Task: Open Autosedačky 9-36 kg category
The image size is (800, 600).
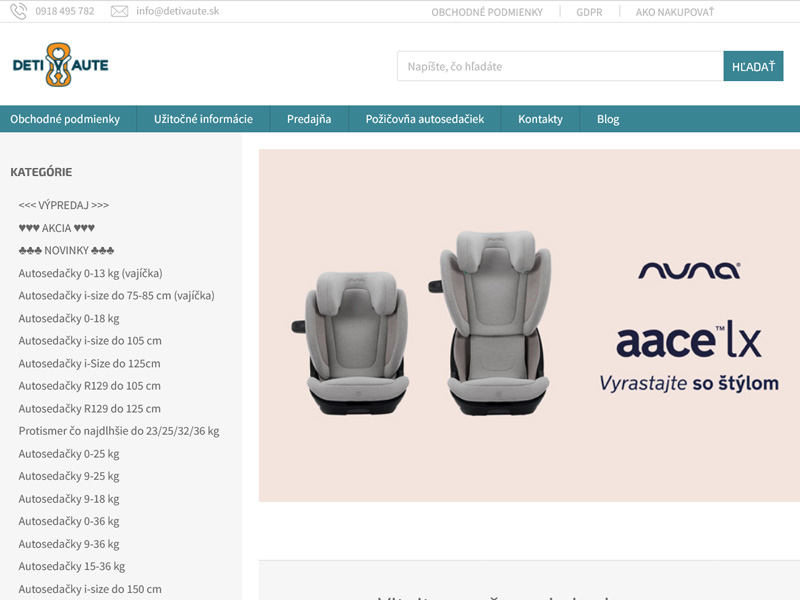Action: point(69,544)
